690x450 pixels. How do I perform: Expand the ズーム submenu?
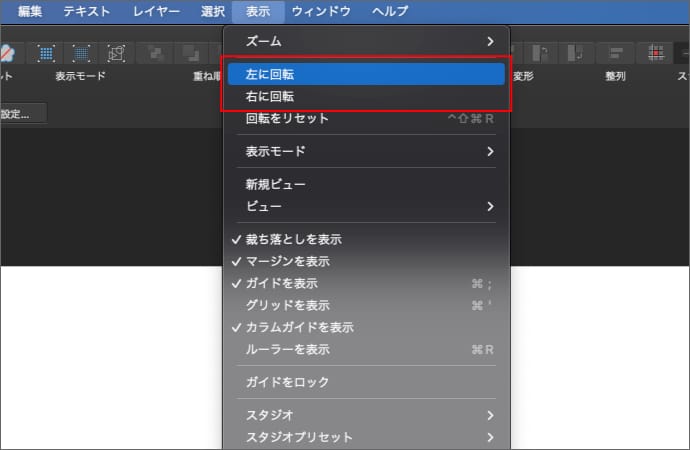[x=366, y=41]
